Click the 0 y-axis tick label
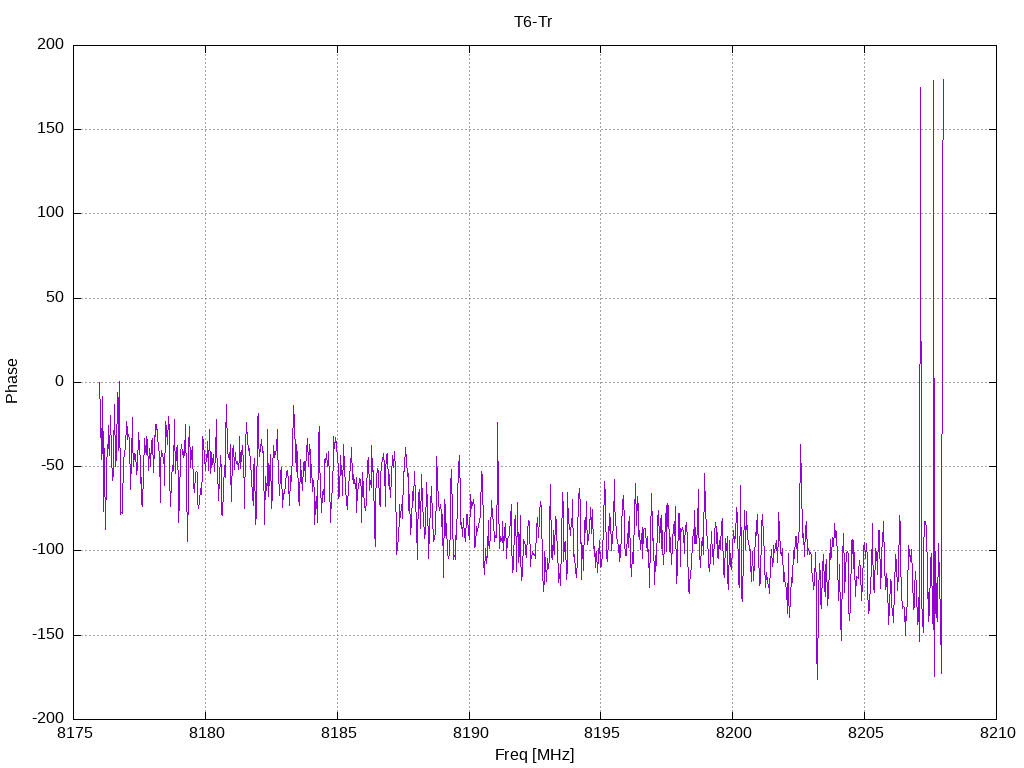 [59, 382]
